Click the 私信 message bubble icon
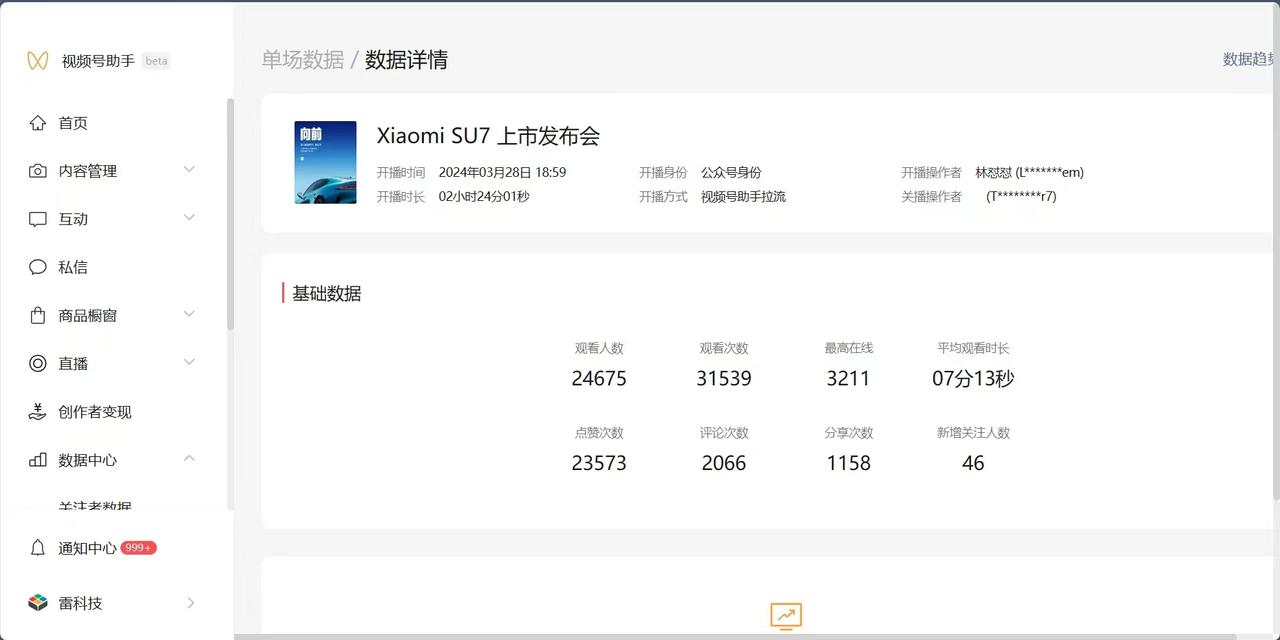1280x640 pixels. point(38,267)
